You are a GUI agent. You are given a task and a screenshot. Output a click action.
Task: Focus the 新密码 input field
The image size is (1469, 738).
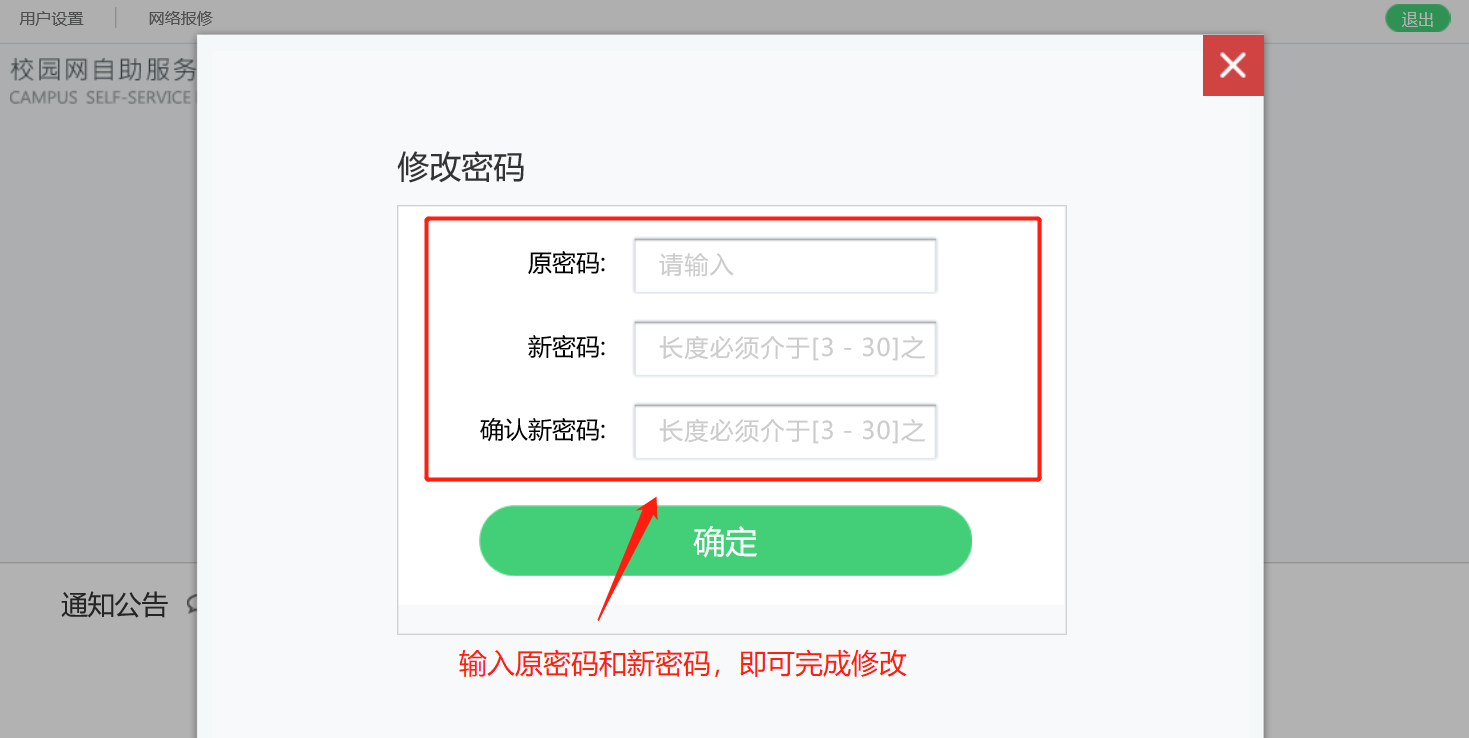pos(785,348)
